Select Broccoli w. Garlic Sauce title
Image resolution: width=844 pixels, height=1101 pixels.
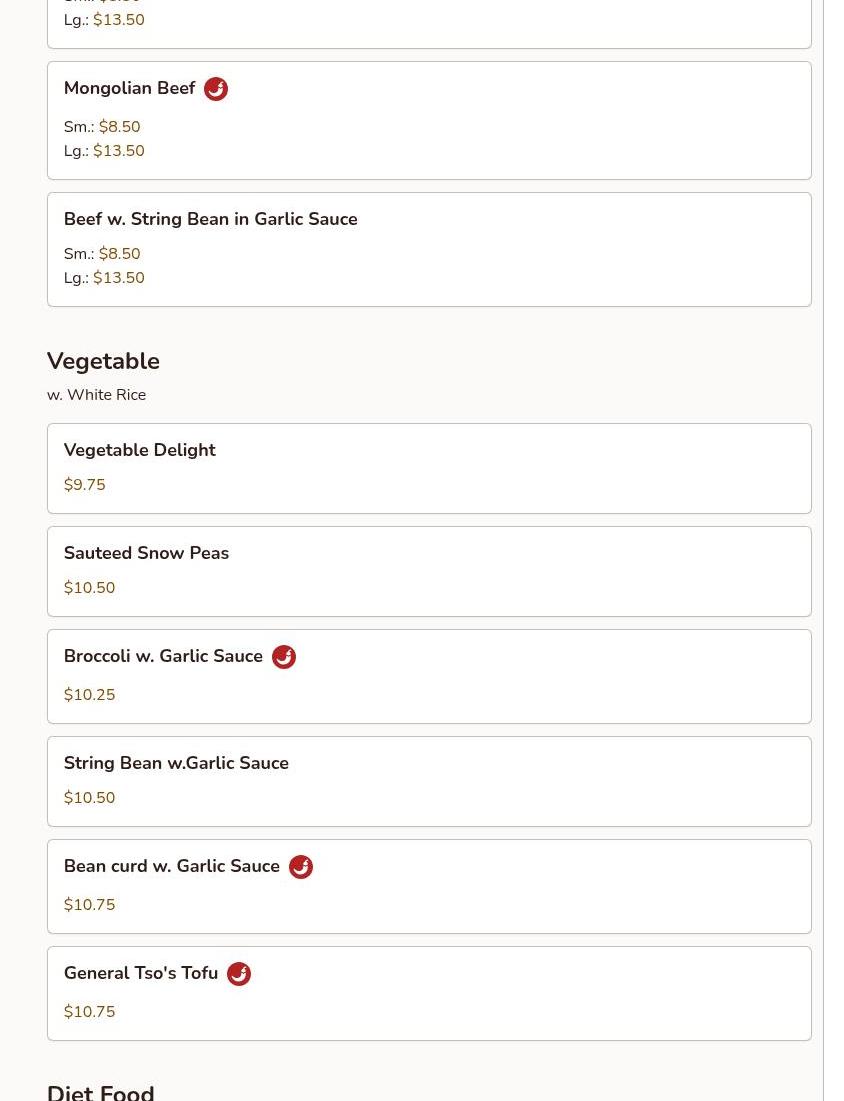tap(163, 656)
